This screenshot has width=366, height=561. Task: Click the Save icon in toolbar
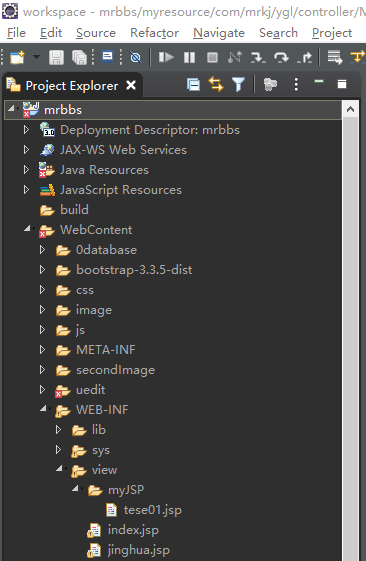pyautogui.click(x=56, y=57)
